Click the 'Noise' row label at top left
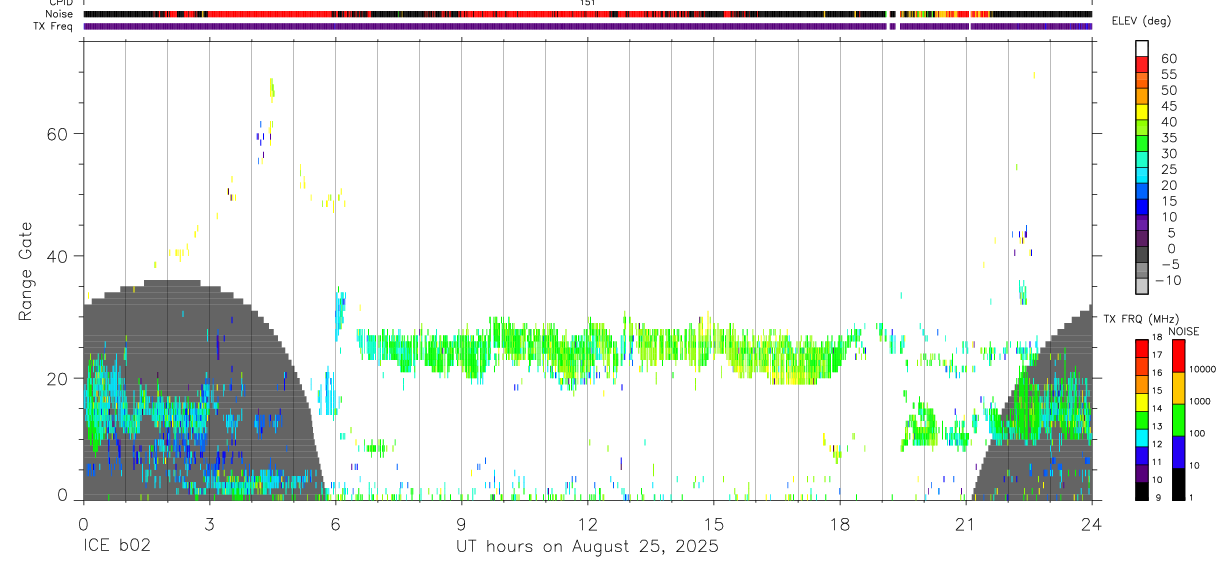 coord(60,14)
